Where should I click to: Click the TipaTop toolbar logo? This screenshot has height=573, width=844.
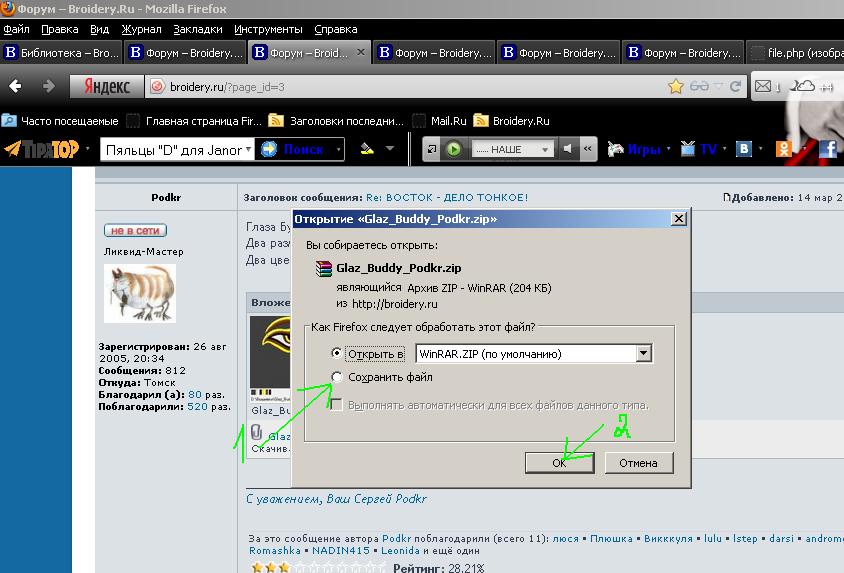click(41, 149)
